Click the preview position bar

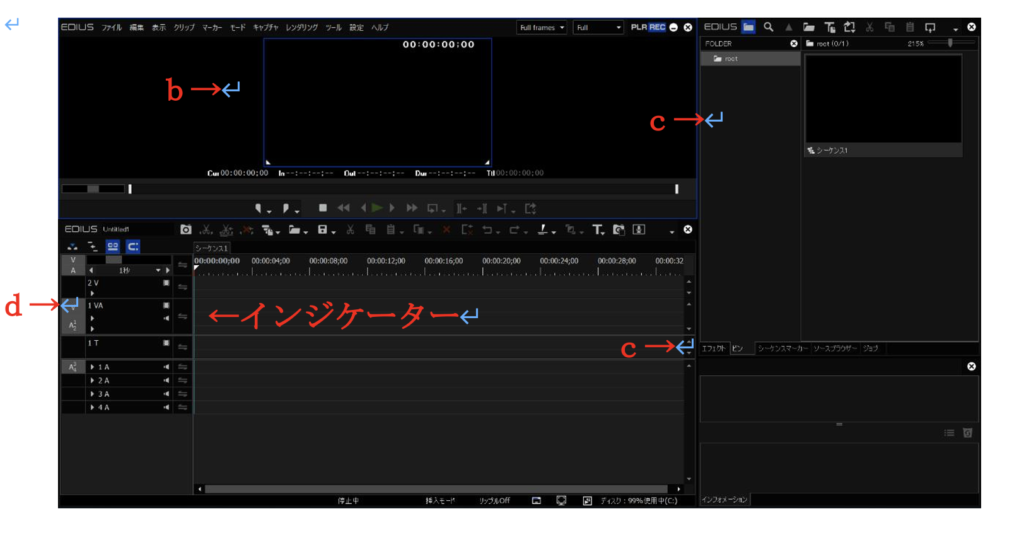pos(403,189)
